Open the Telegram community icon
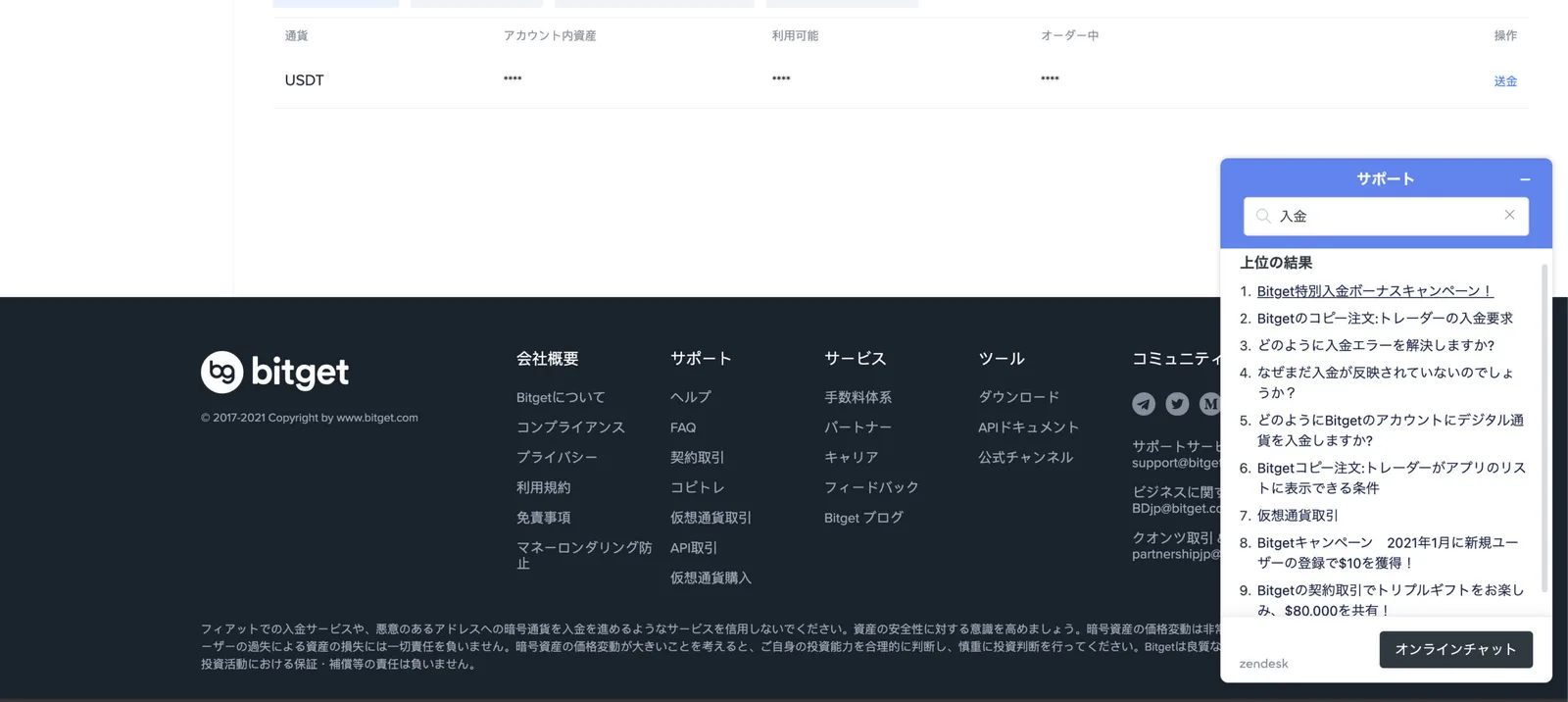 point(1144,403)
